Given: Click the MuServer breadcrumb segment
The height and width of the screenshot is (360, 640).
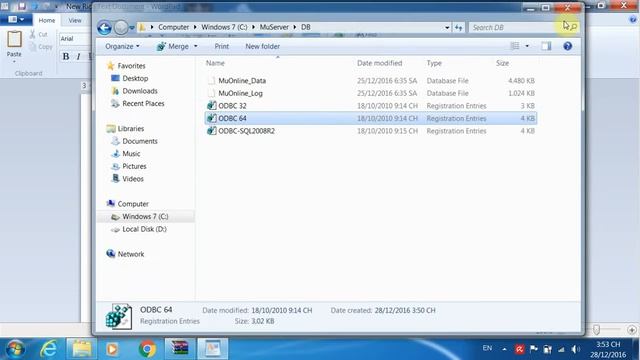Looking at the screenshot, I should pyautogui.click(x=274, y=27).
